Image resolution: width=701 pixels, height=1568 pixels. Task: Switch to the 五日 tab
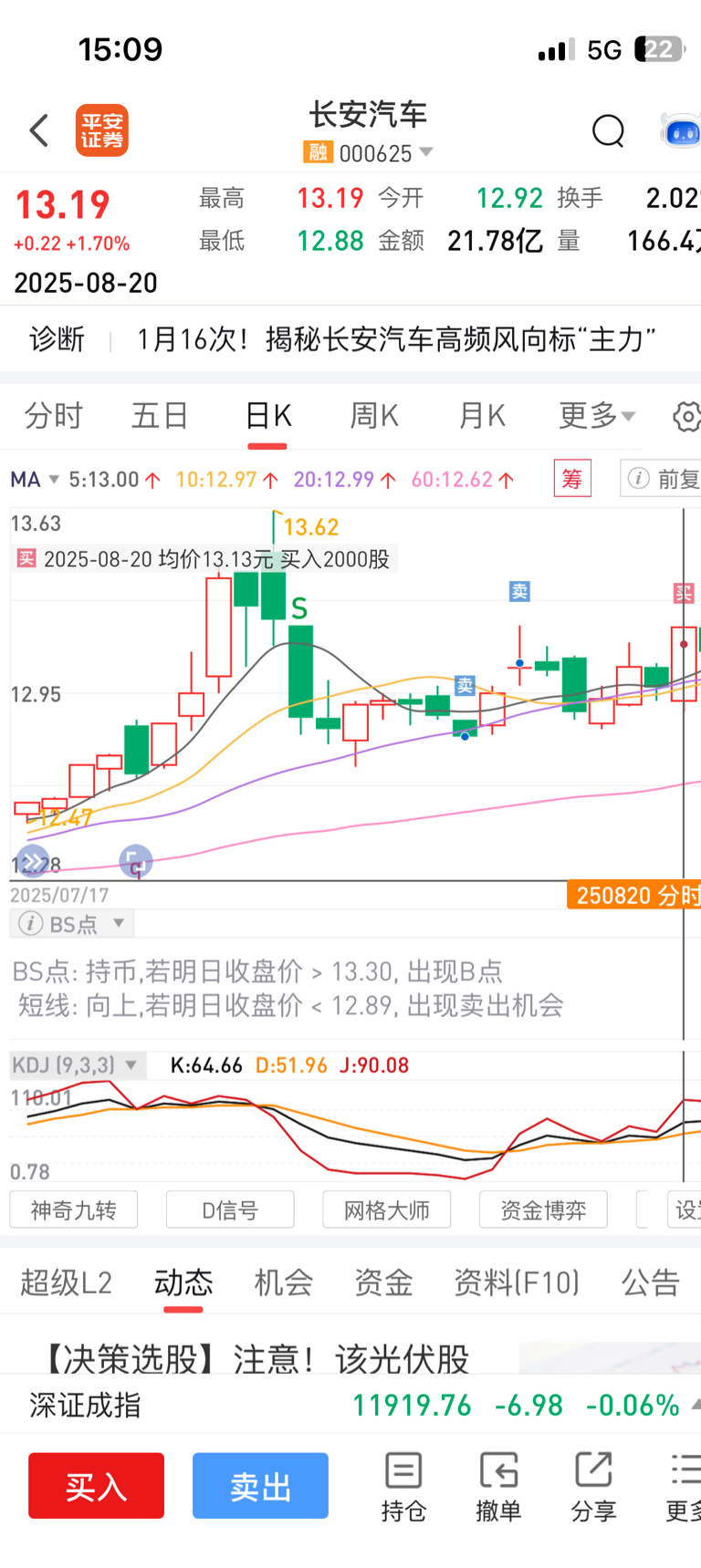click(160, 416)
